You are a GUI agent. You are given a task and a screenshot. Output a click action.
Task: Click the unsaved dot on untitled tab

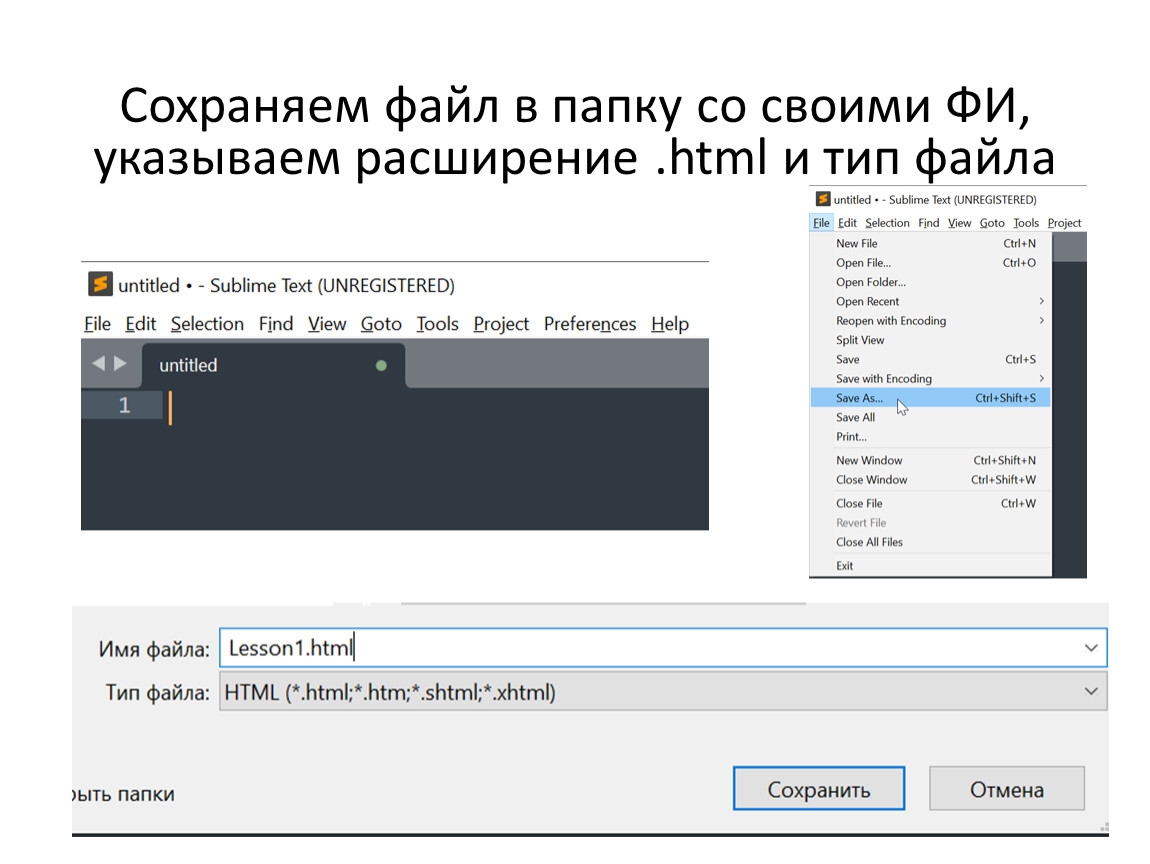[x=381, y=366]
